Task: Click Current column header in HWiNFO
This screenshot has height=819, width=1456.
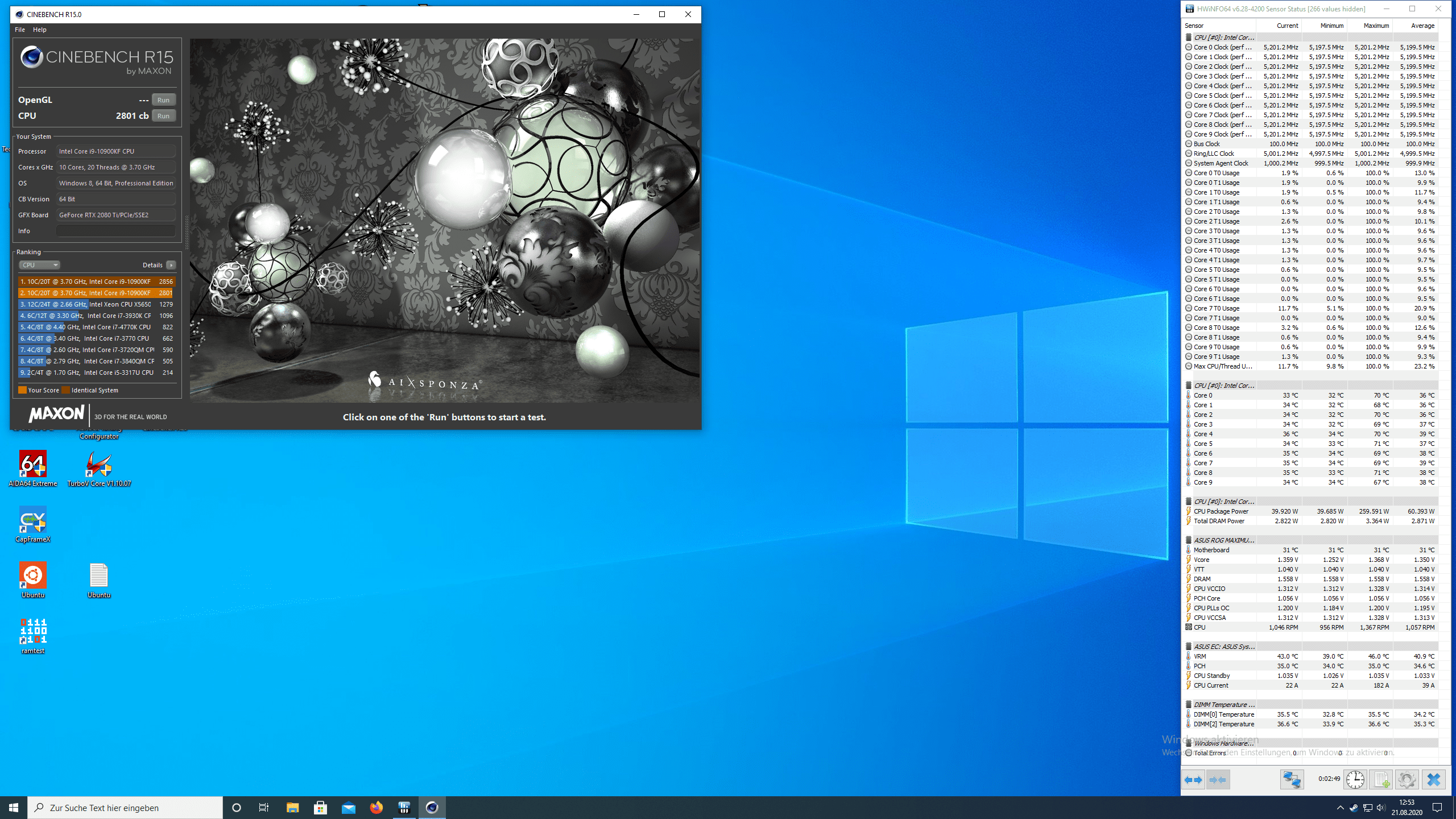Action: [x=1279, y=26]
